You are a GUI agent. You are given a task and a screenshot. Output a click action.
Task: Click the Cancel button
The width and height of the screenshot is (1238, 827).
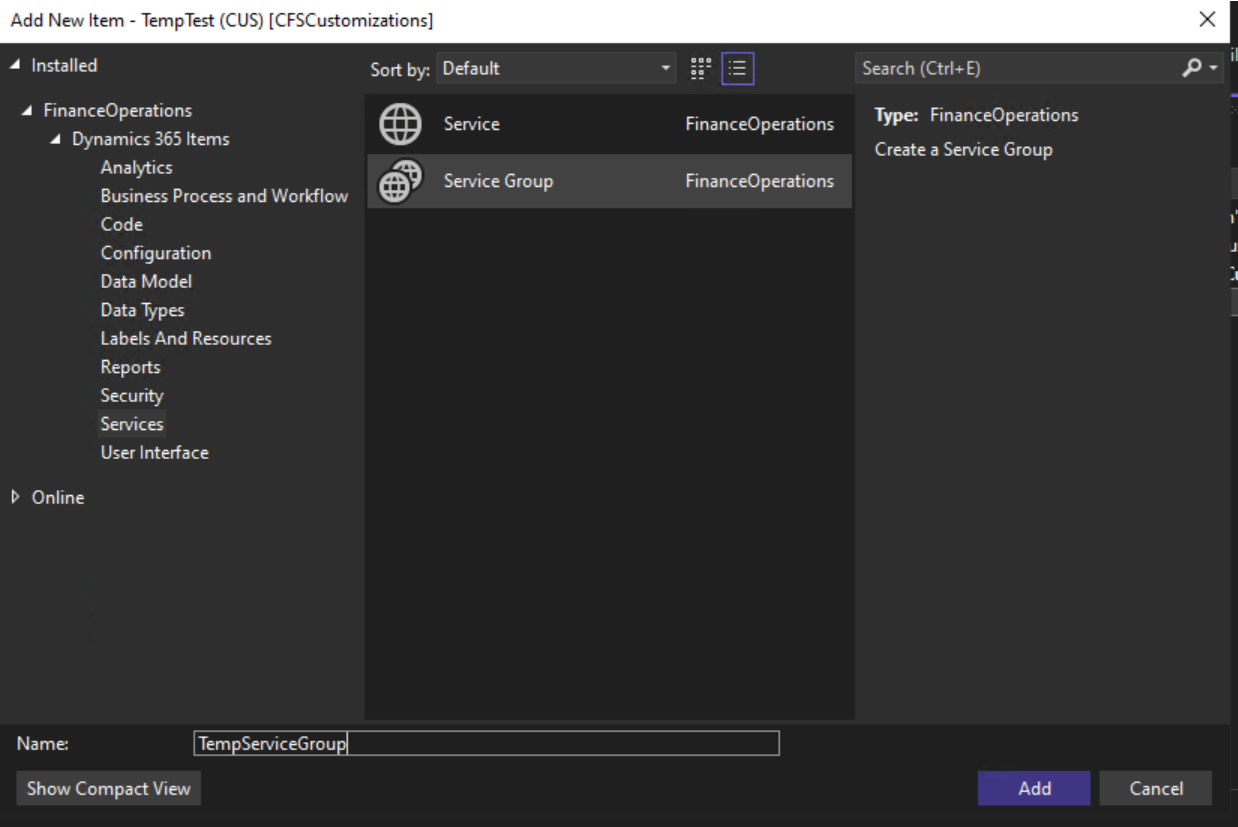1156,788
